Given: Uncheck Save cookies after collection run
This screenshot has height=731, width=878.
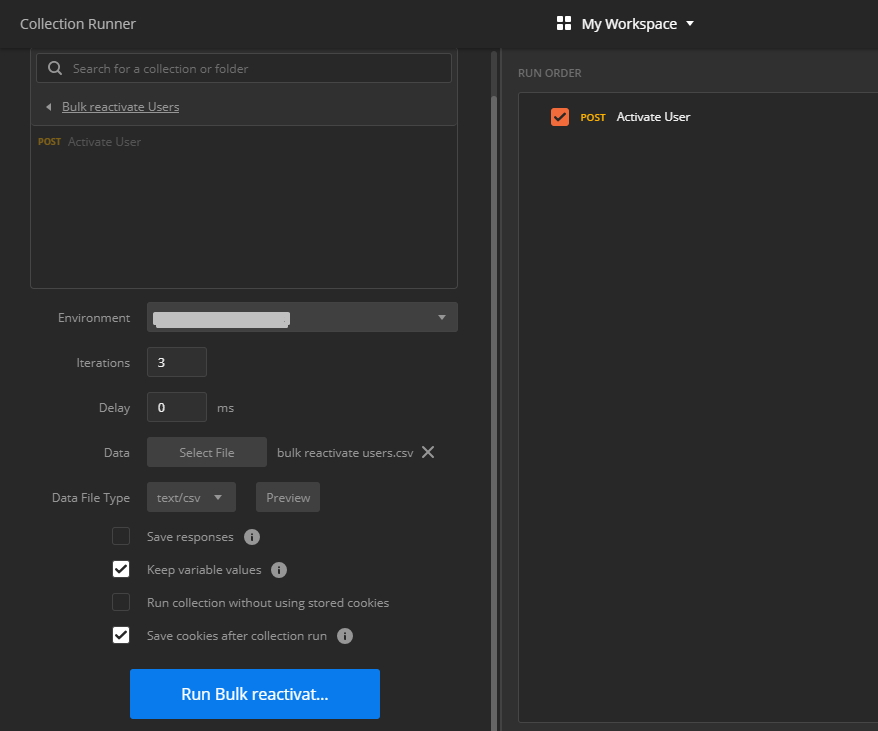Looking at the screenshot, I should [121, 636].
